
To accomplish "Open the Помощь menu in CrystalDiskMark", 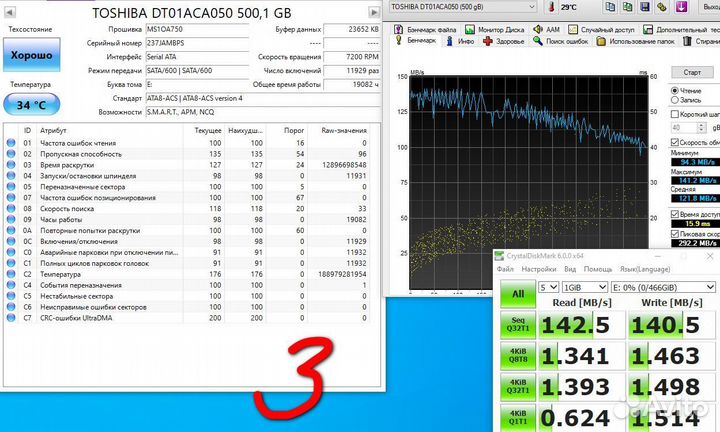I will 598,269.
